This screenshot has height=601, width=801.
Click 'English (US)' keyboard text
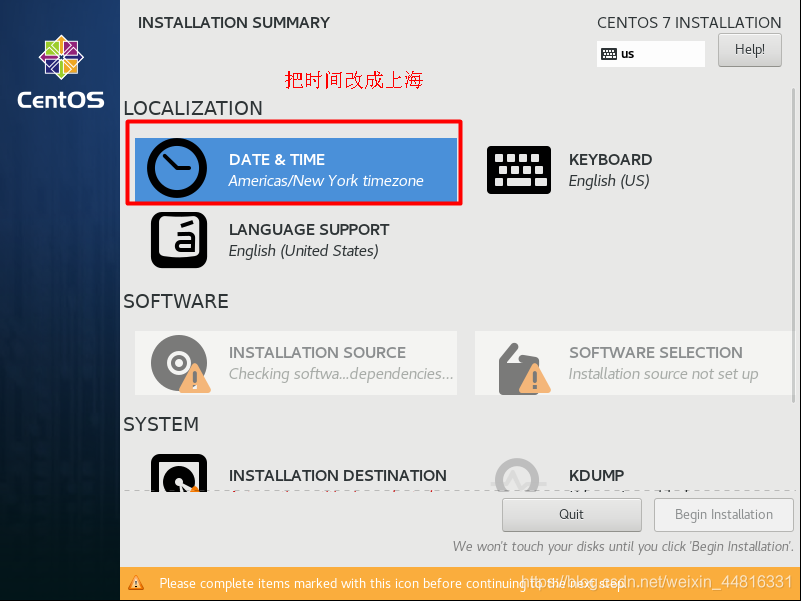[x=609, y=181]
